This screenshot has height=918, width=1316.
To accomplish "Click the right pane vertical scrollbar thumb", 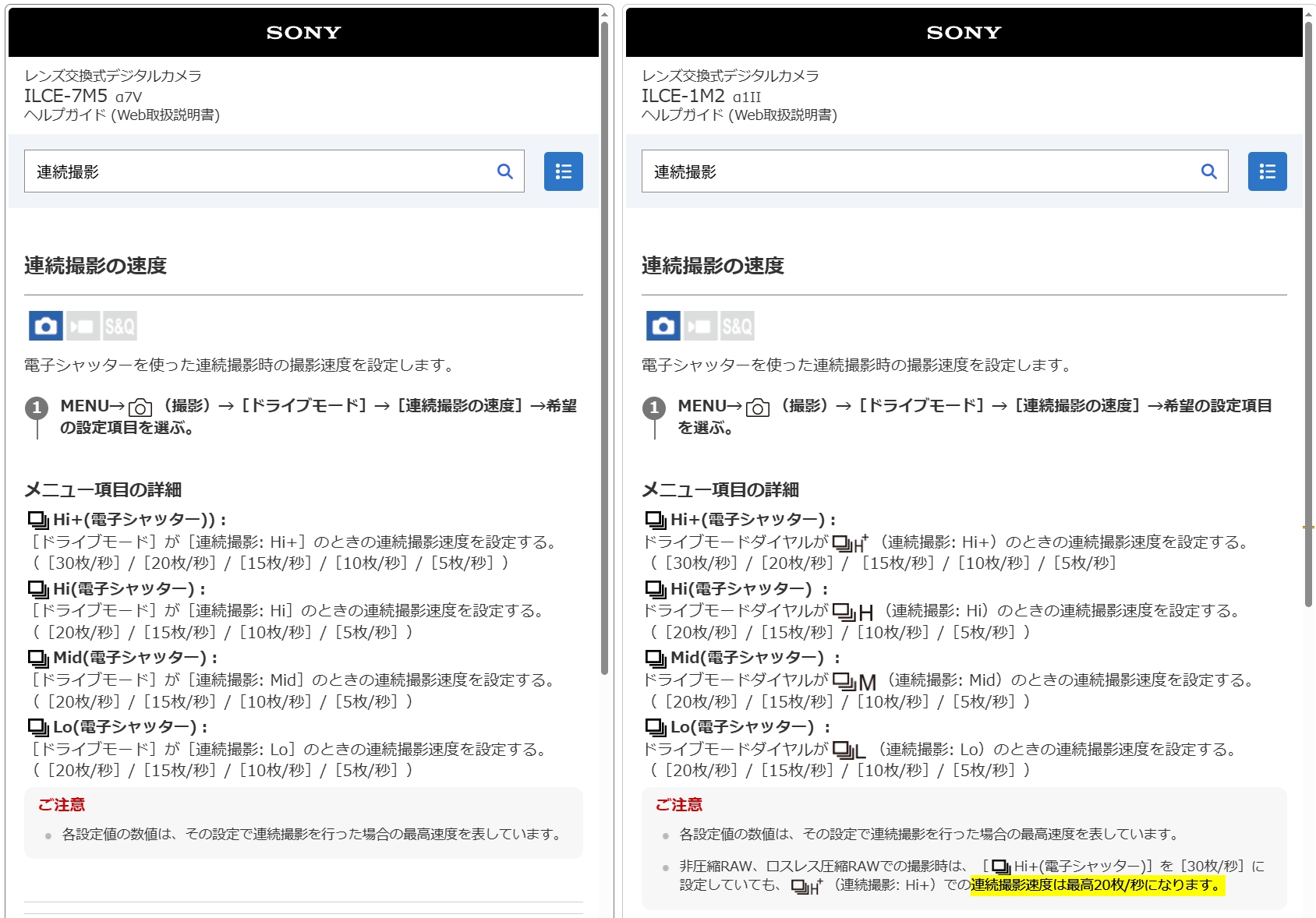I will [x=1308, y=312].
